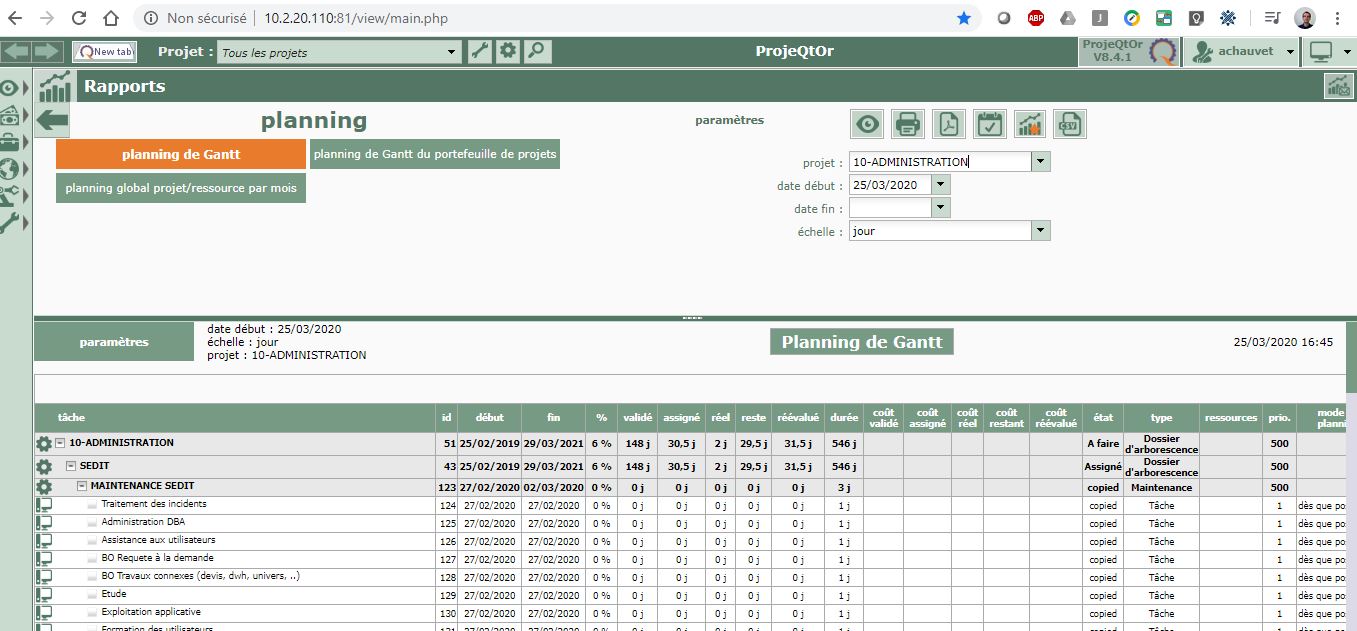Open the date début calendar dropdown
This screenshot has width=1357, height=631.
click(x=940, y=185)
